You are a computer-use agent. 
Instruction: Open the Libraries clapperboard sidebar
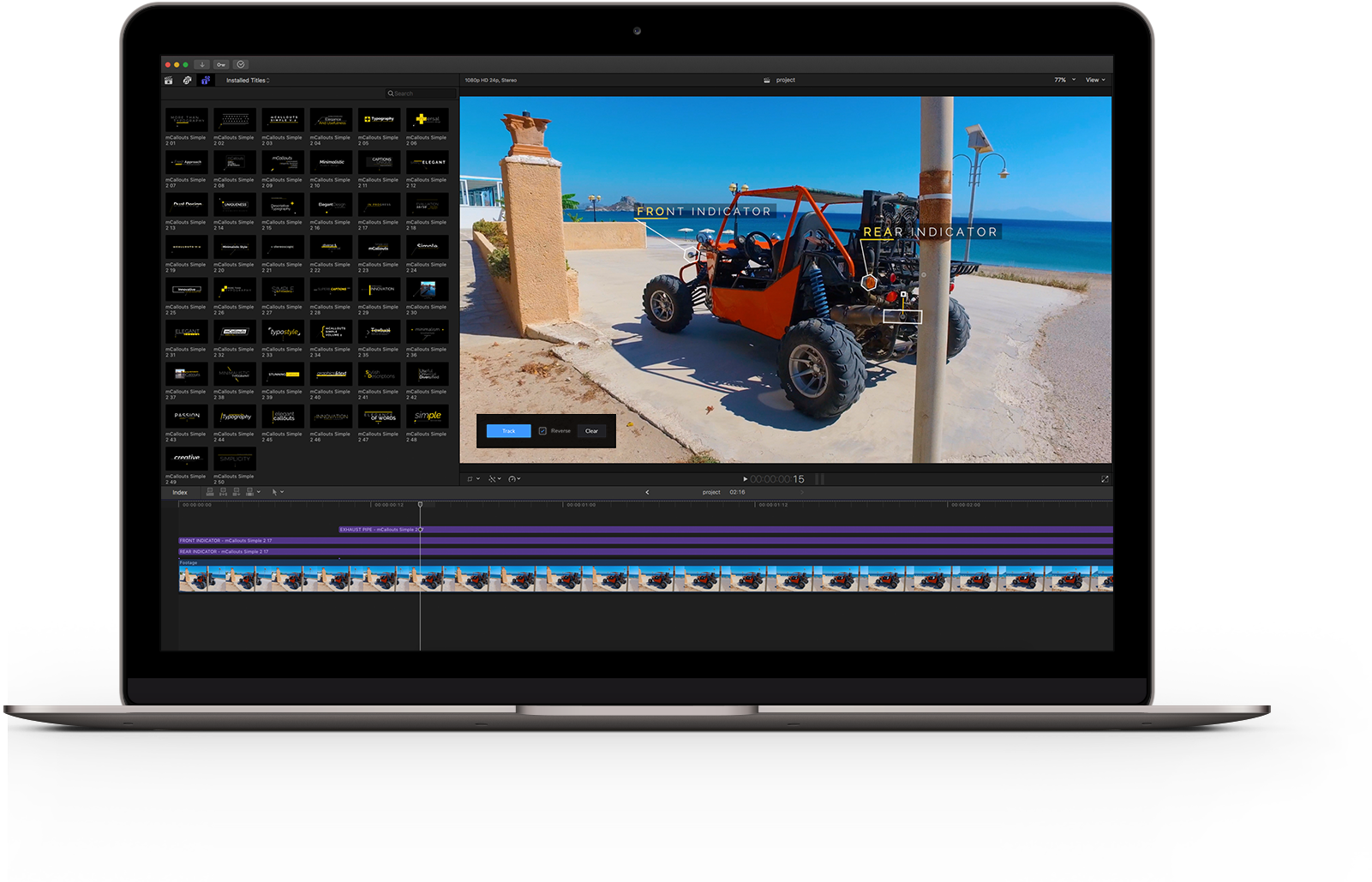pyautogui.click(x=169, y=81)
